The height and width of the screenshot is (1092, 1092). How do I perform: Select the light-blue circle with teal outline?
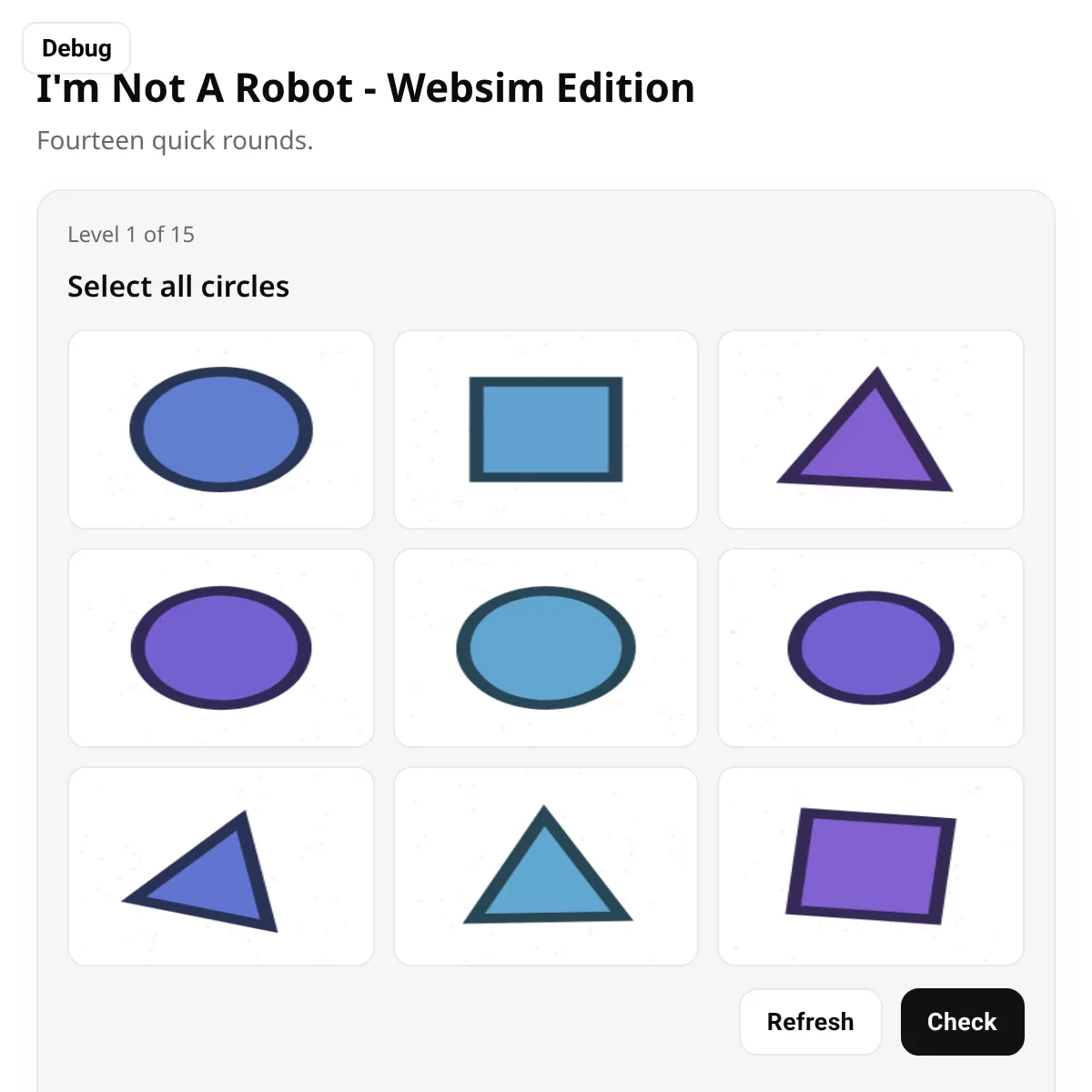[x=546, y=648]
